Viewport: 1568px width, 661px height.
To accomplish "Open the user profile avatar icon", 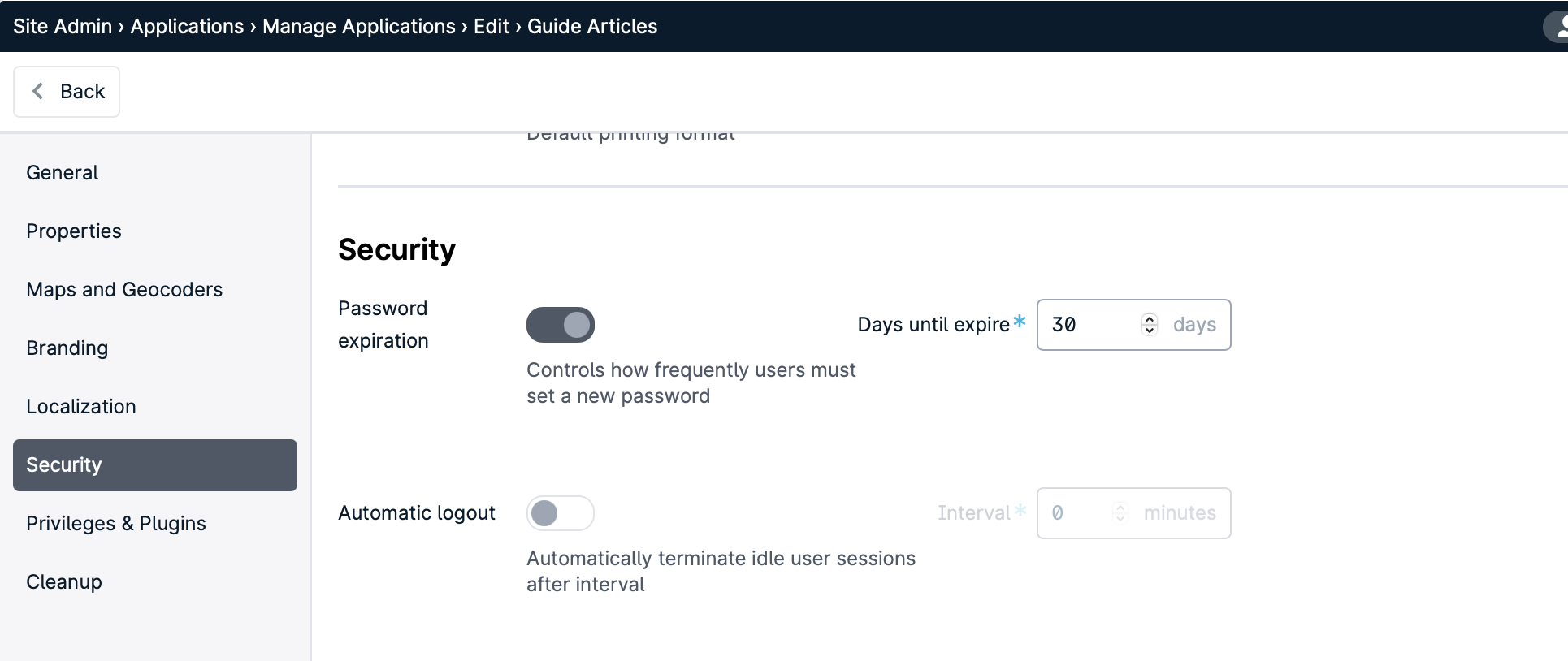I will tap(1556, 26).
